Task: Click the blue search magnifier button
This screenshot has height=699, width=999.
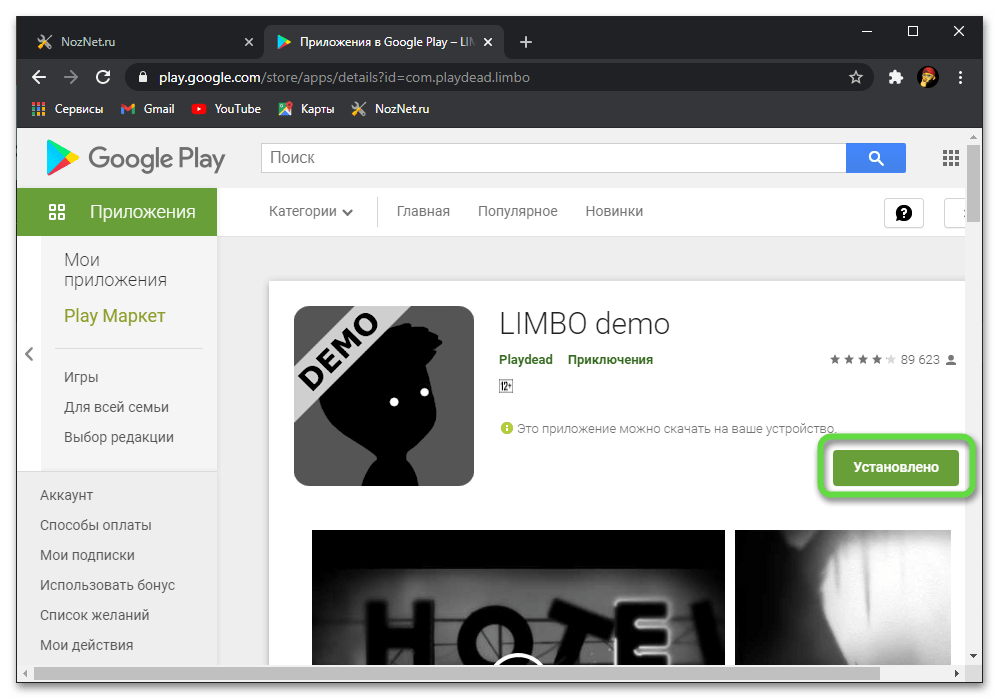Action: tap(875, 158)
